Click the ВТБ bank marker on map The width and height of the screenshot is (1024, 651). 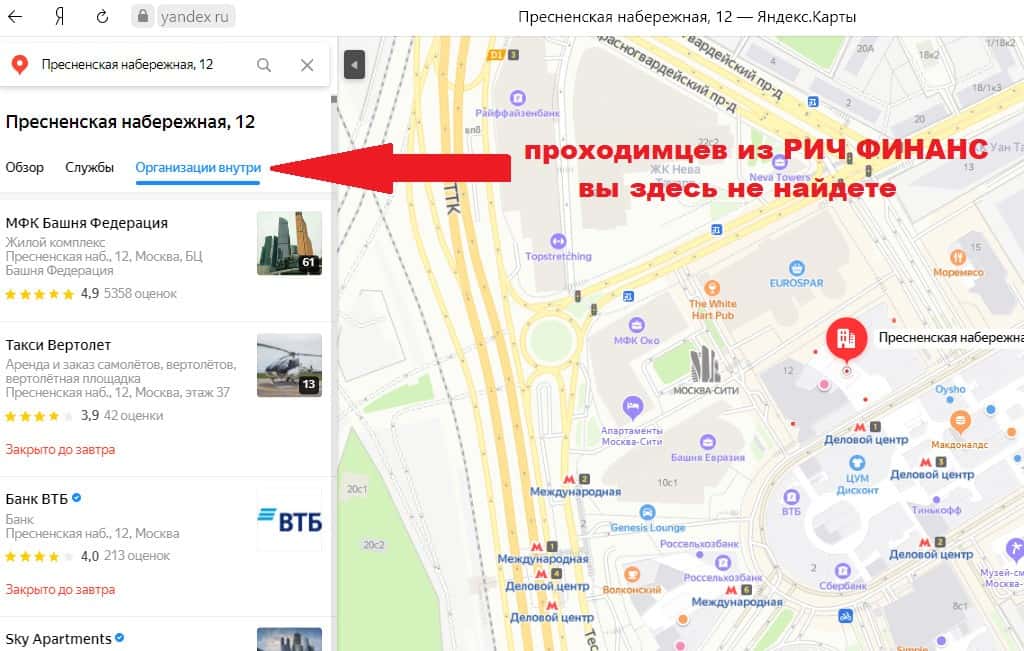click(791, 497)
